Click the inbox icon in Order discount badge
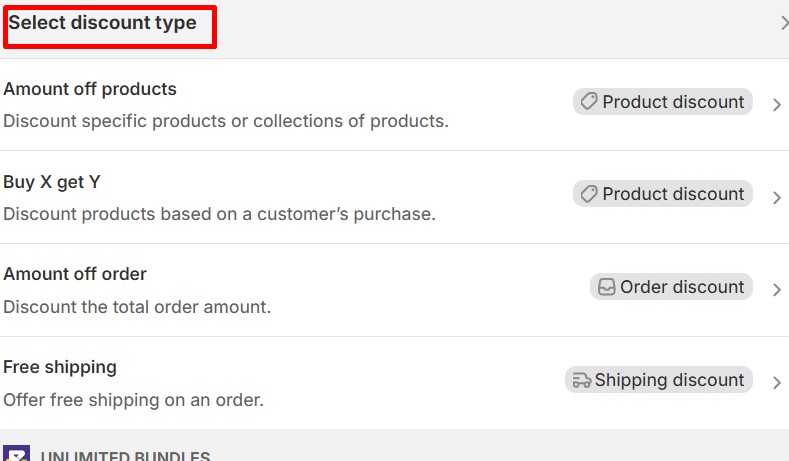This screenshot has width=789, height=461. (x=606, y=287)
